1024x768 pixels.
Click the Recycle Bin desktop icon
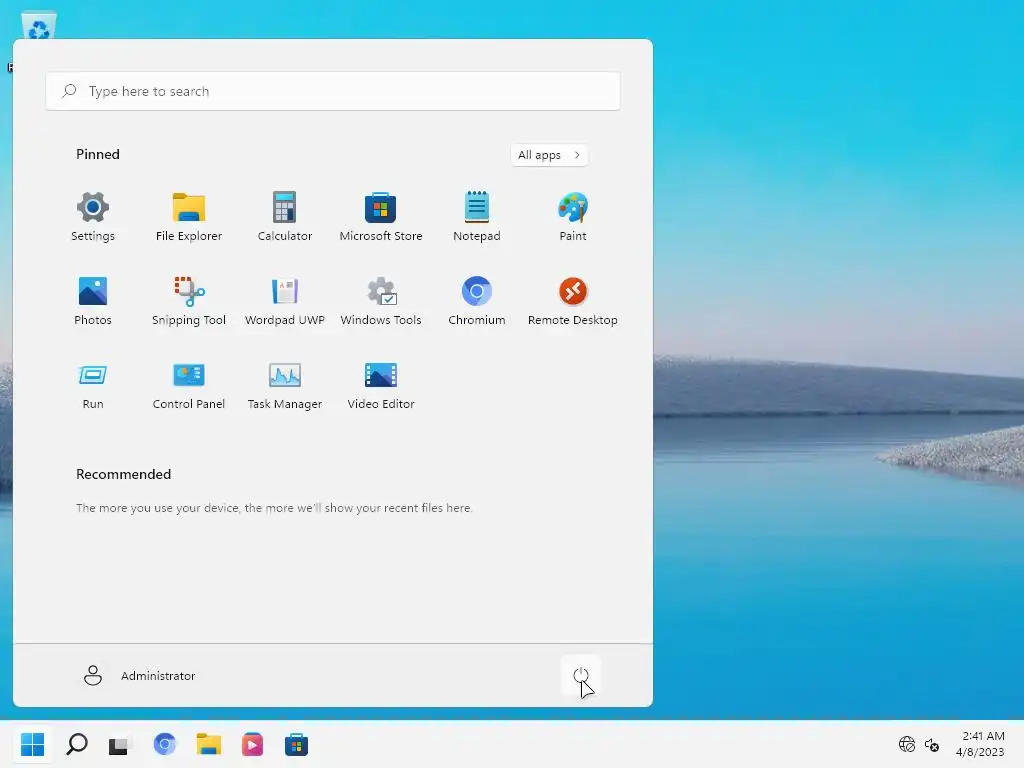[39, 26]
